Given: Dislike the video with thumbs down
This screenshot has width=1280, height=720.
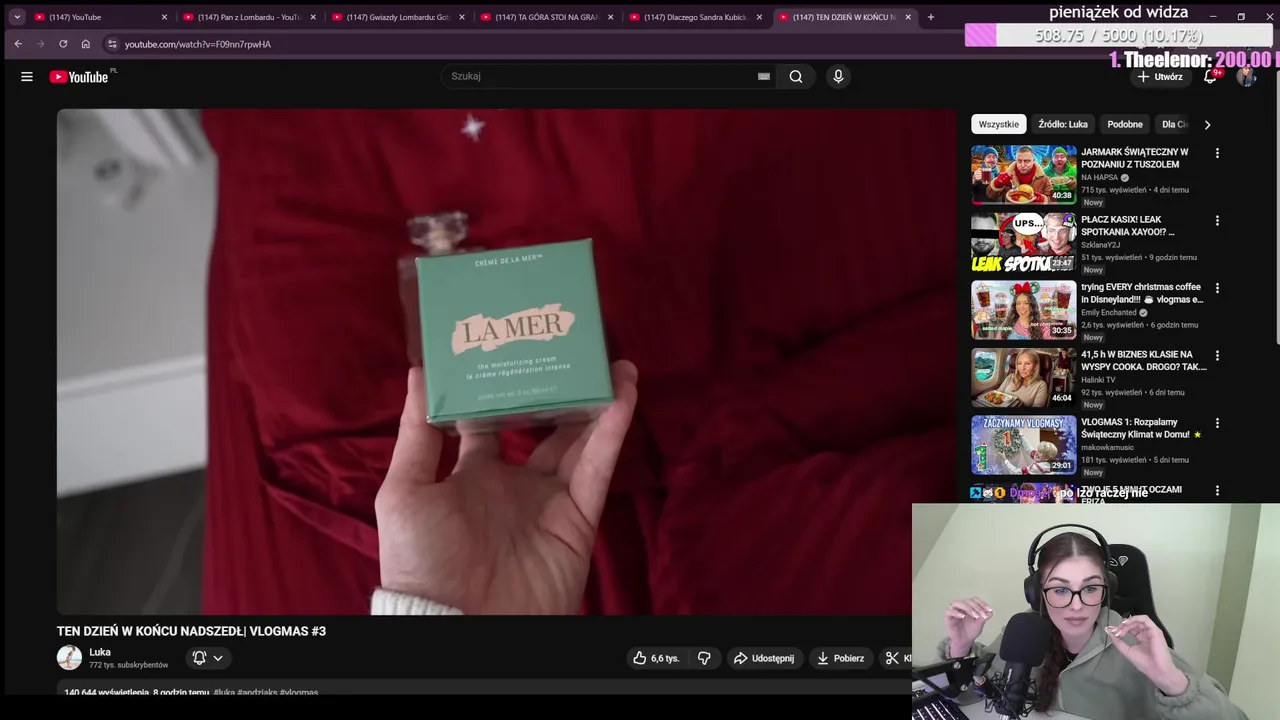Looking at the screenshot, I should [704, 658].
